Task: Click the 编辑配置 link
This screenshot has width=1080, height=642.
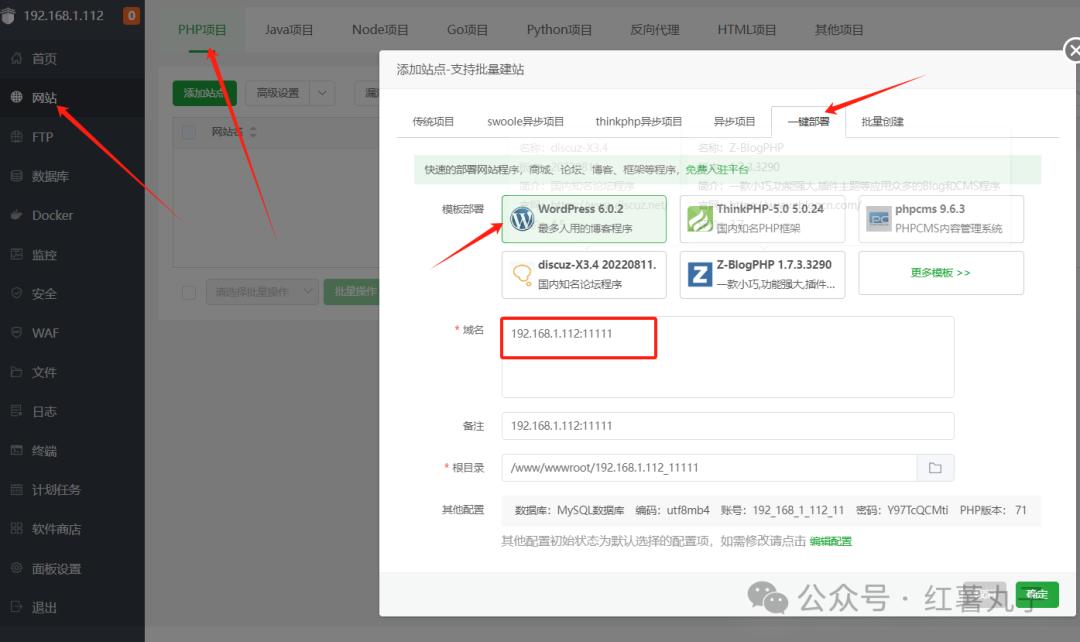Action: pos(831,541)
